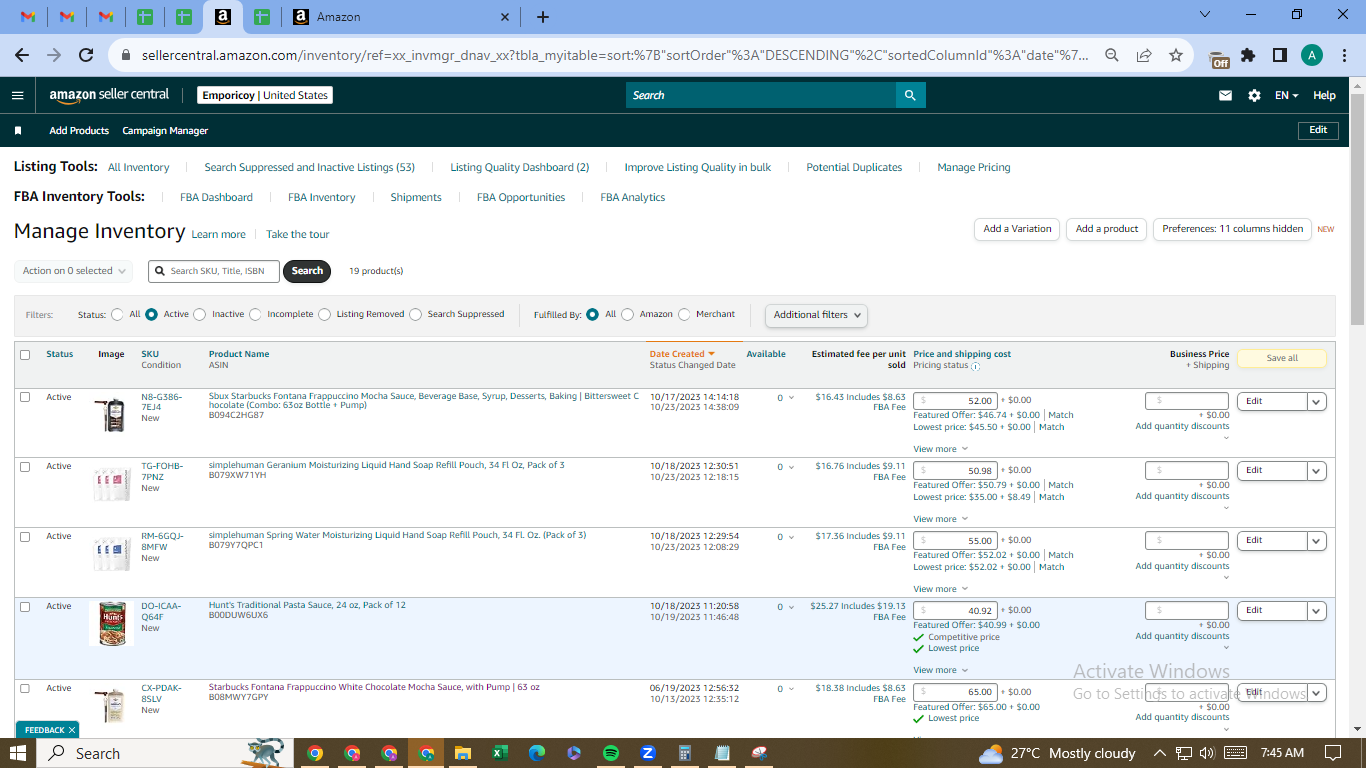Open the Shipments link
The image size is (1366, 768).
416,197
